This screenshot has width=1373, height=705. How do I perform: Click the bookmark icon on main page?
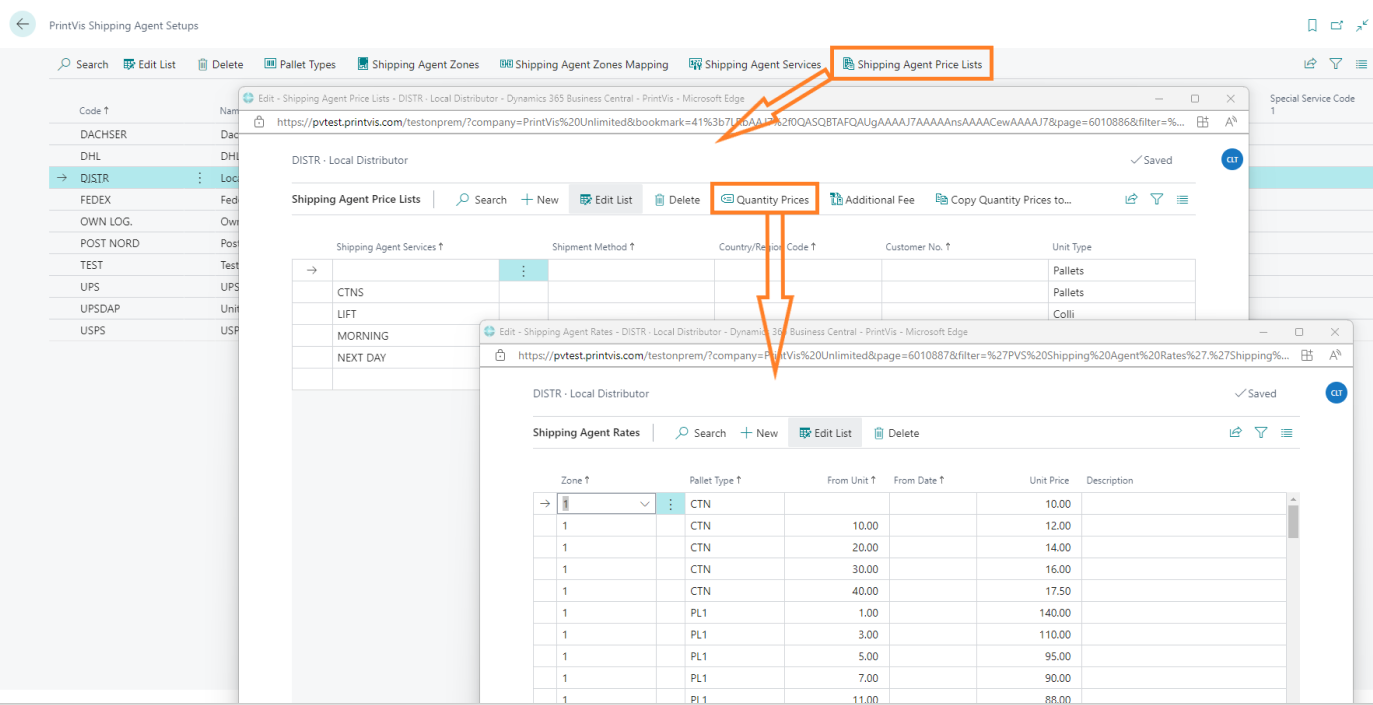coord(1313,26)
